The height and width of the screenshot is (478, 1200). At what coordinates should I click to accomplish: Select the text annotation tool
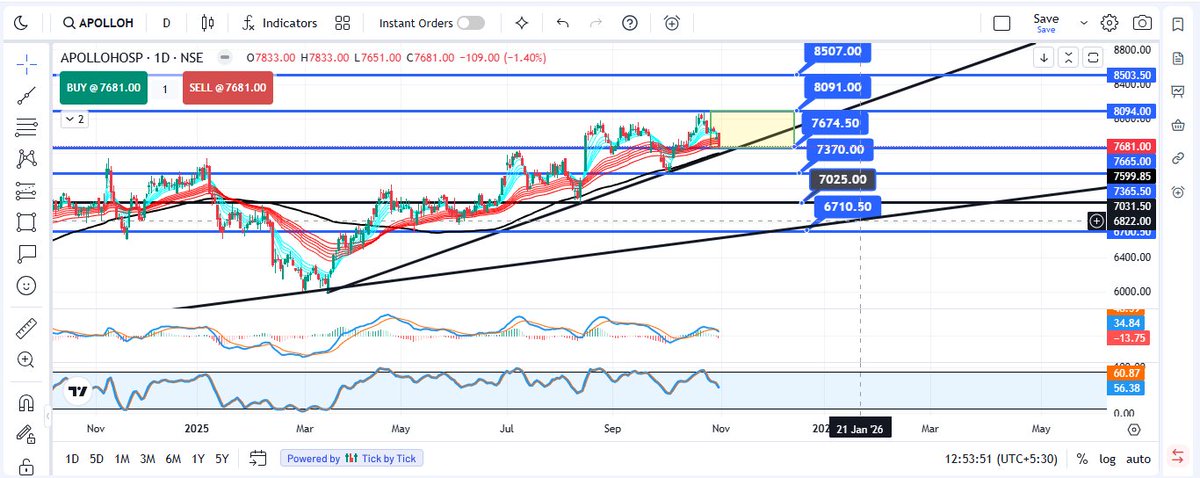click(27, 252)
